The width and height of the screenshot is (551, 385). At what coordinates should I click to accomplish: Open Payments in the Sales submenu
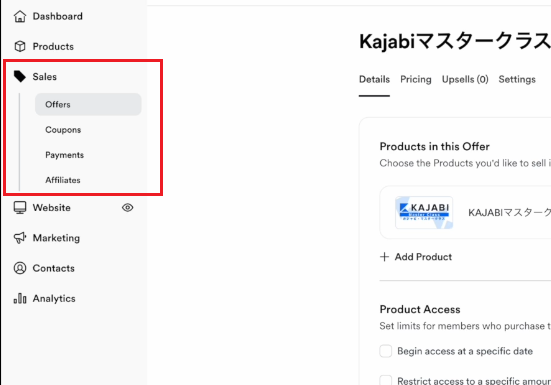click(64, 155)
